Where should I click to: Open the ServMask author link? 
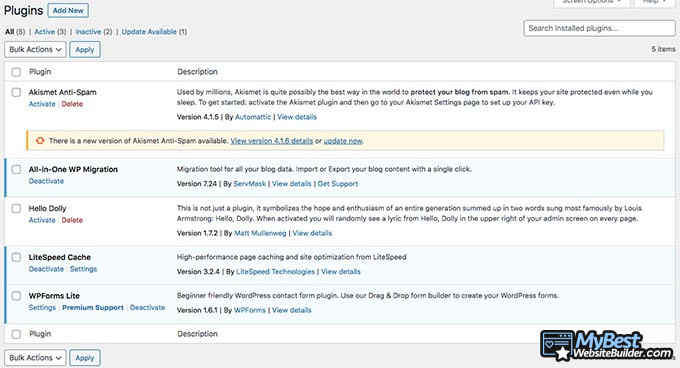[x=249, y=184]
